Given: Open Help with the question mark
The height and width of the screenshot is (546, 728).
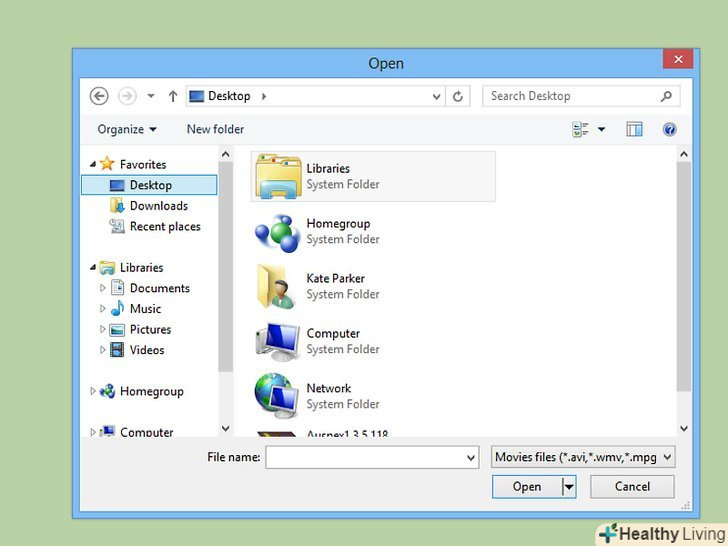Looking at the screenshot, I should (670, 129).
